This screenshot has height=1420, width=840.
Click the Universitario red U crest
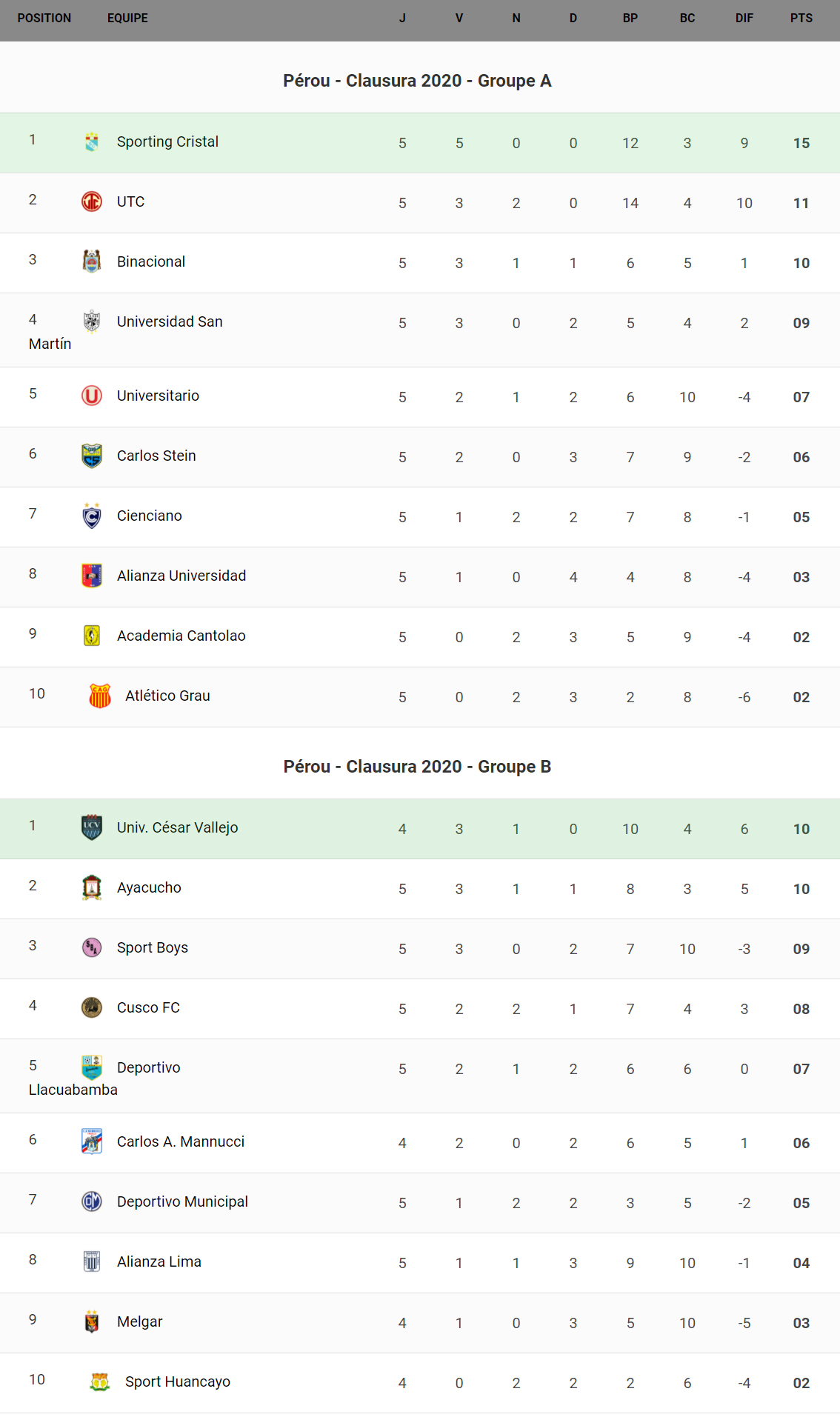(92, 396)
